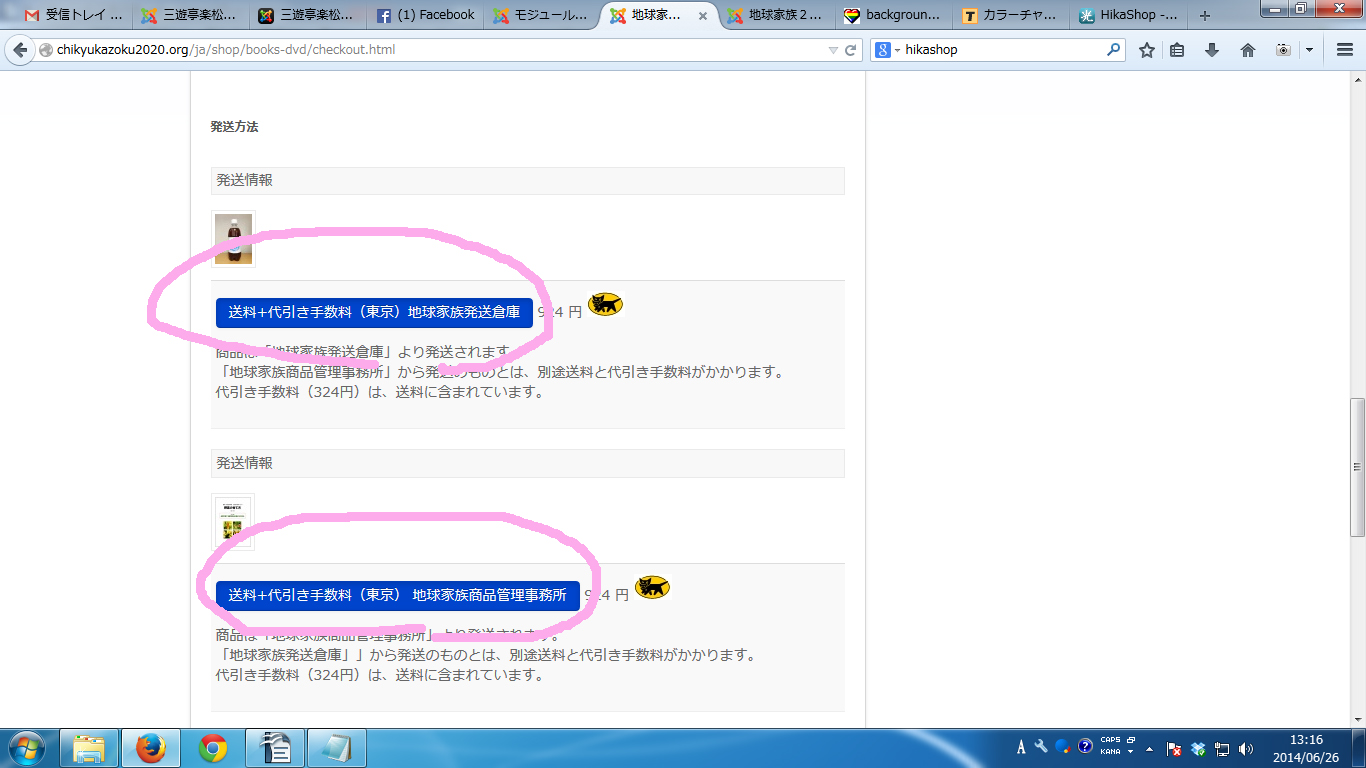Open a new tab with plus button
Screen dimensions: 1366x768
coord(1204,16)
